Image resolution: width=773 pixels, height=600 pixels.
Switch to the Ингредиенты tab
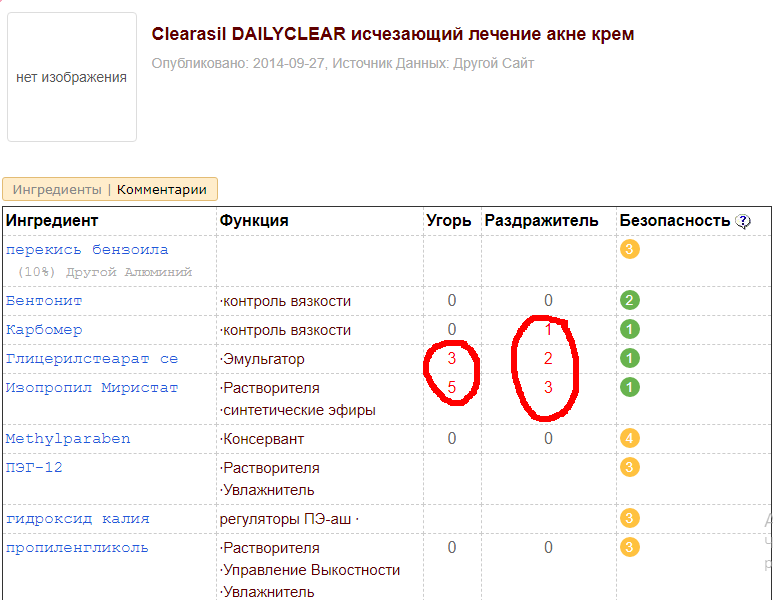(x=57, y=190)
